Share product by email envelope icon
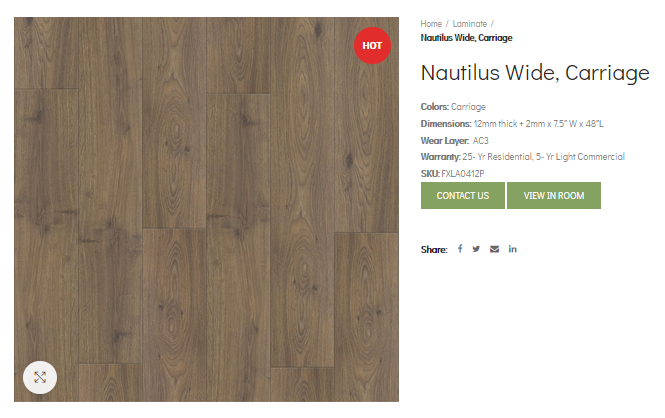The width and height of the screenshot is (665, 418). (x=495, y=249)
